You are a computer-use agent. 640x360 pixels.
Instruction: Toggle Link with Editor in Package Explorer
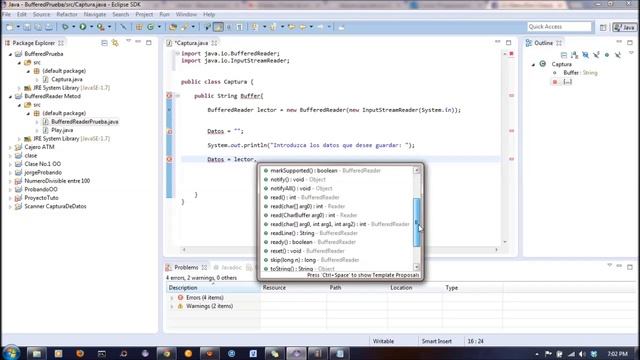(115, 43)
